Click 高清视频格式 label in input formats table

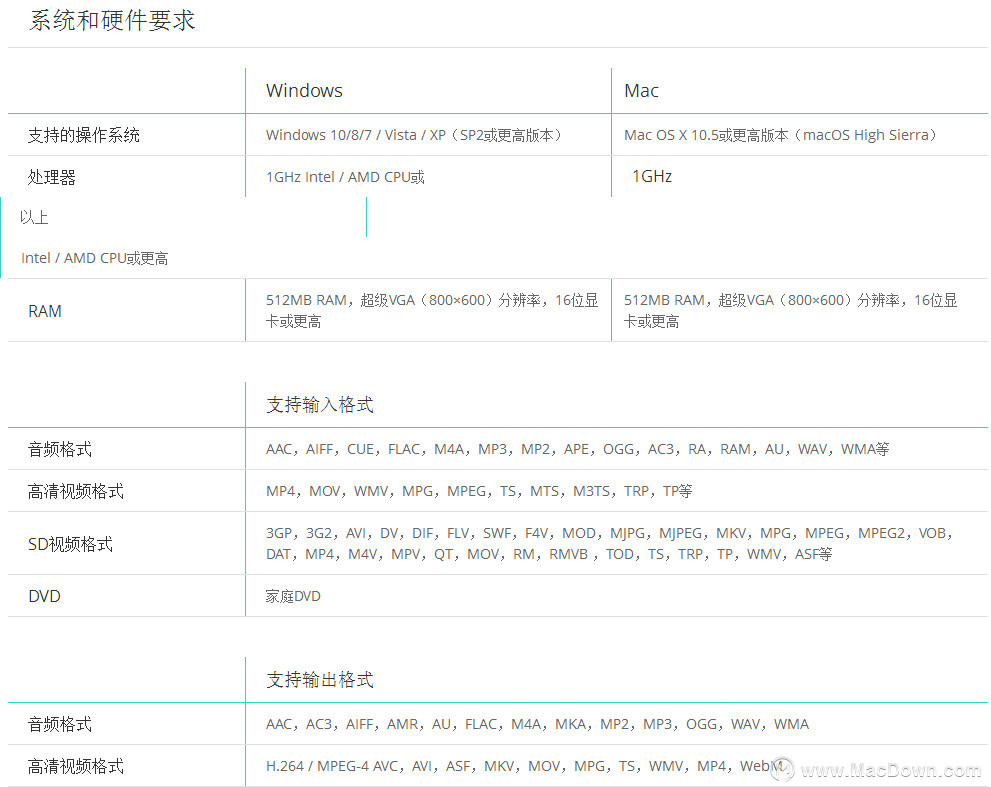pyautogui.click(x=76, y=491)
